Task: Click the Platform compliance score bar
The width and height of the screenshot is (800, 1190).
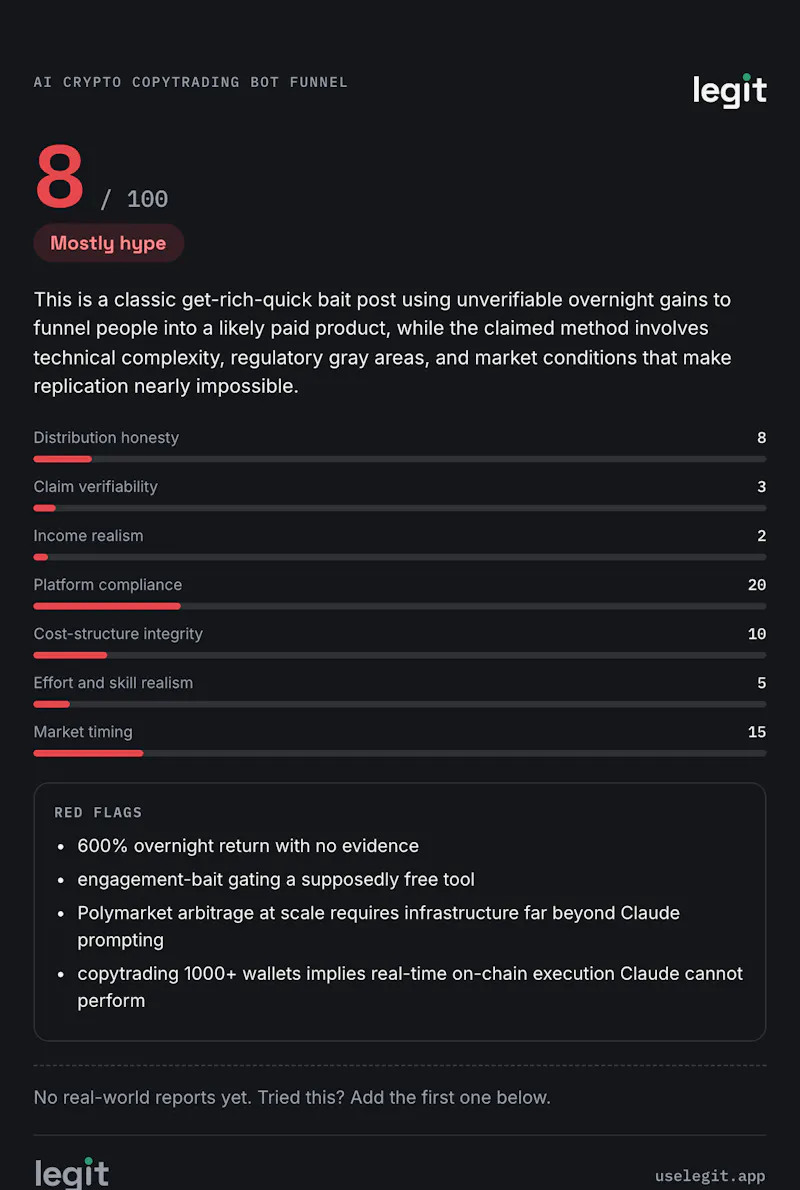Action: click(x=400, y=606)
